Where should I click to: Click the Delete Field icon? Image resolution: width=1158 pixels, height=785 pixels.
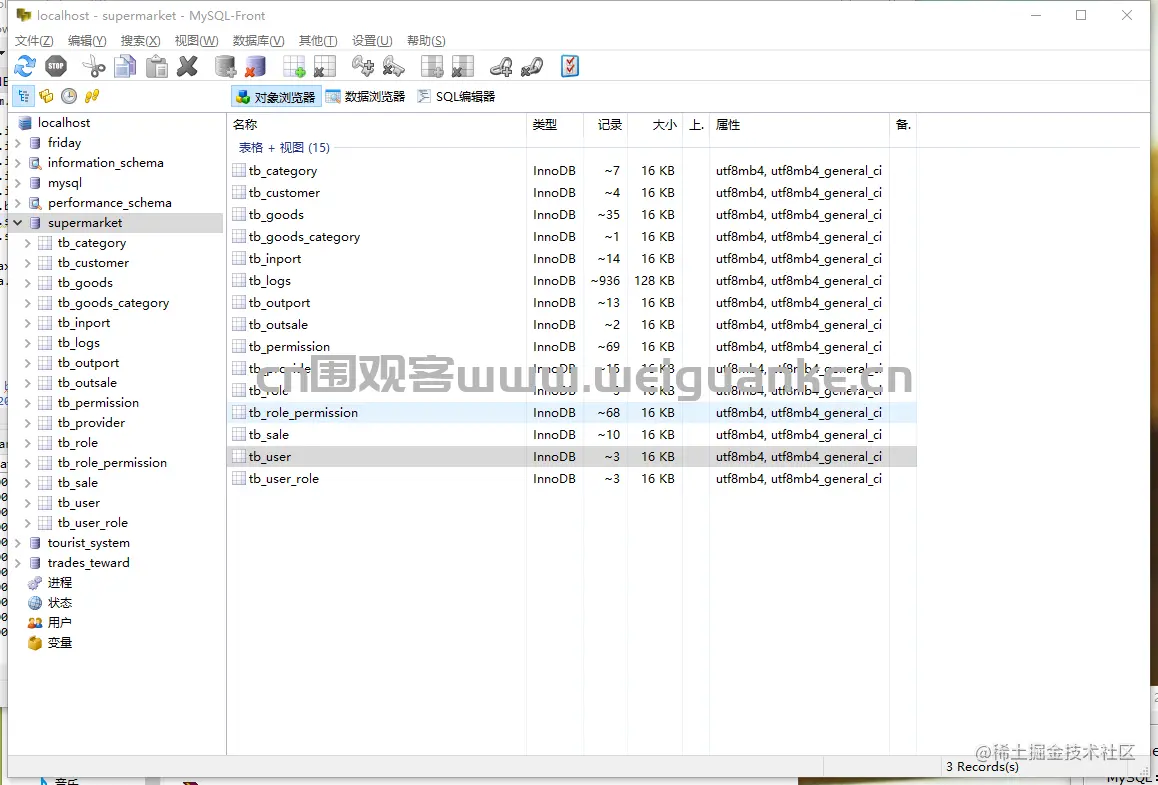pos(462,66)
